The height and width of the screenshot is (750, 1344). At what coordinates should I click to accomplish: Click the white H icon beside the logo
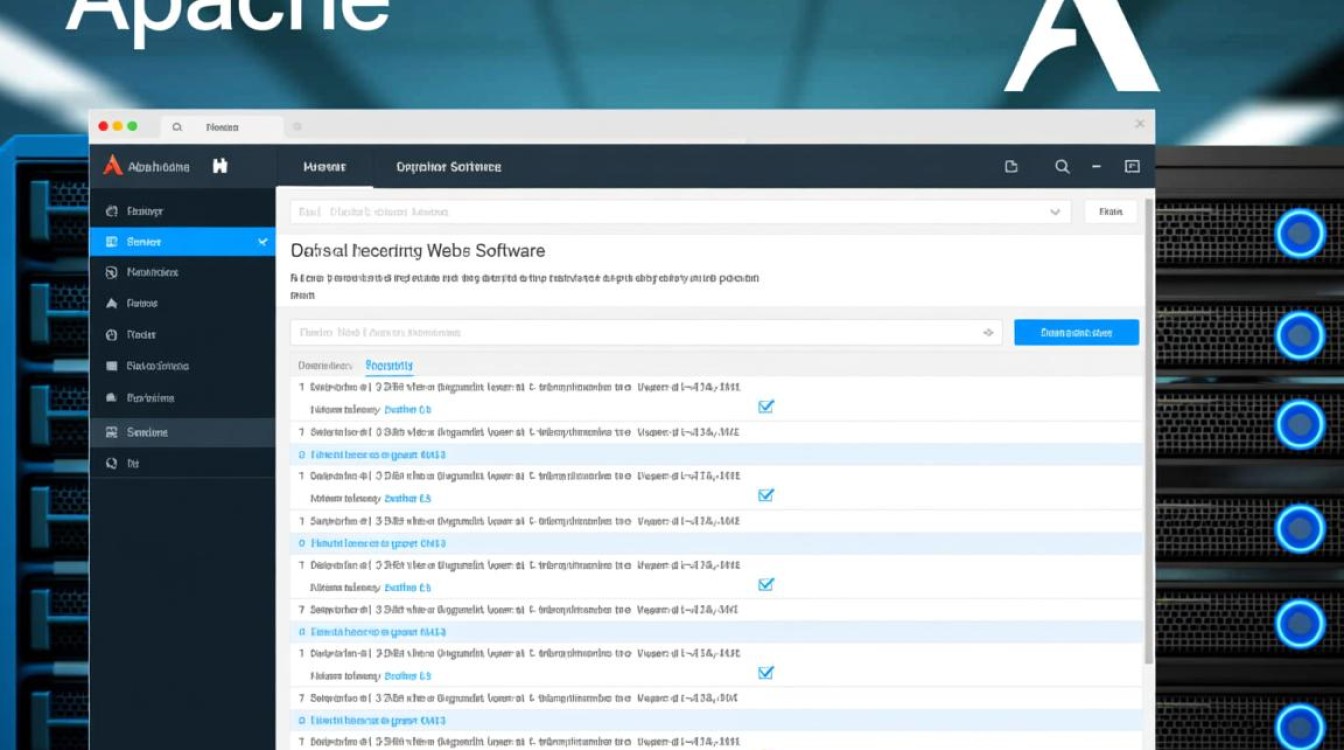click(x=220, y=166)
